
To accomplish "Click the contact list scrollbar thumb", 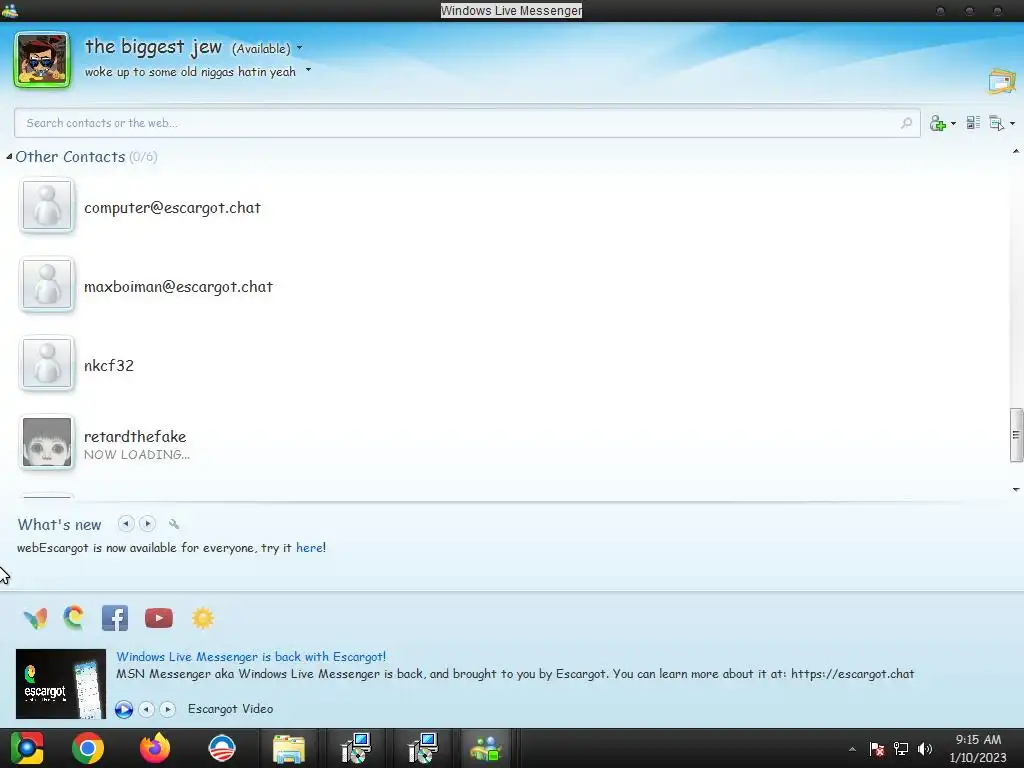I will [x=1016, y=435].
